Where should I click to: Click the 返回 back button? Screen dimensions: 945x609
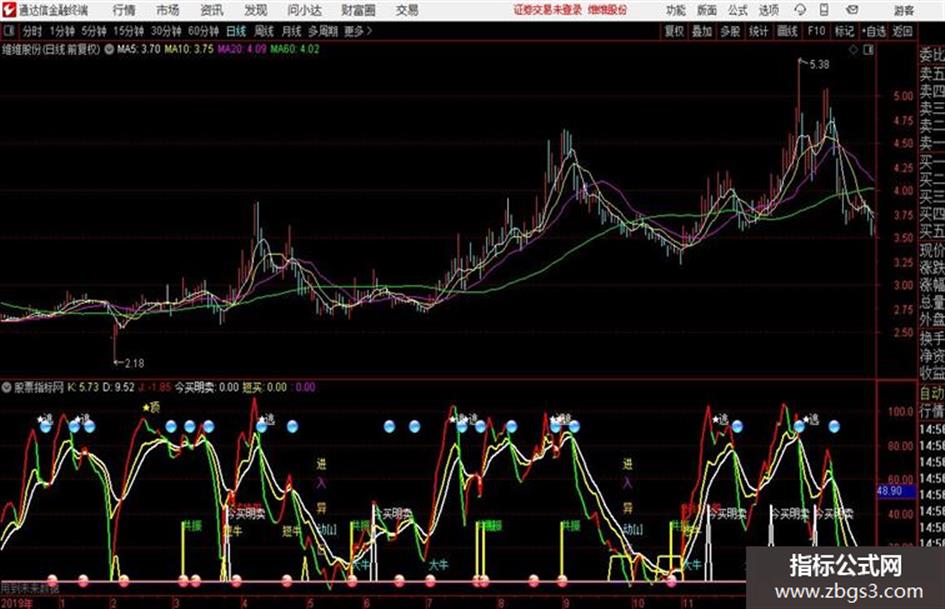point(902,31)
